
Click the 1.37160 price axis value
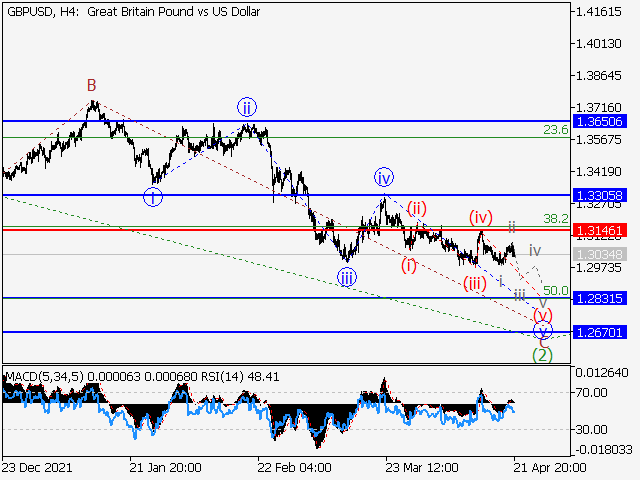(598, 107)
